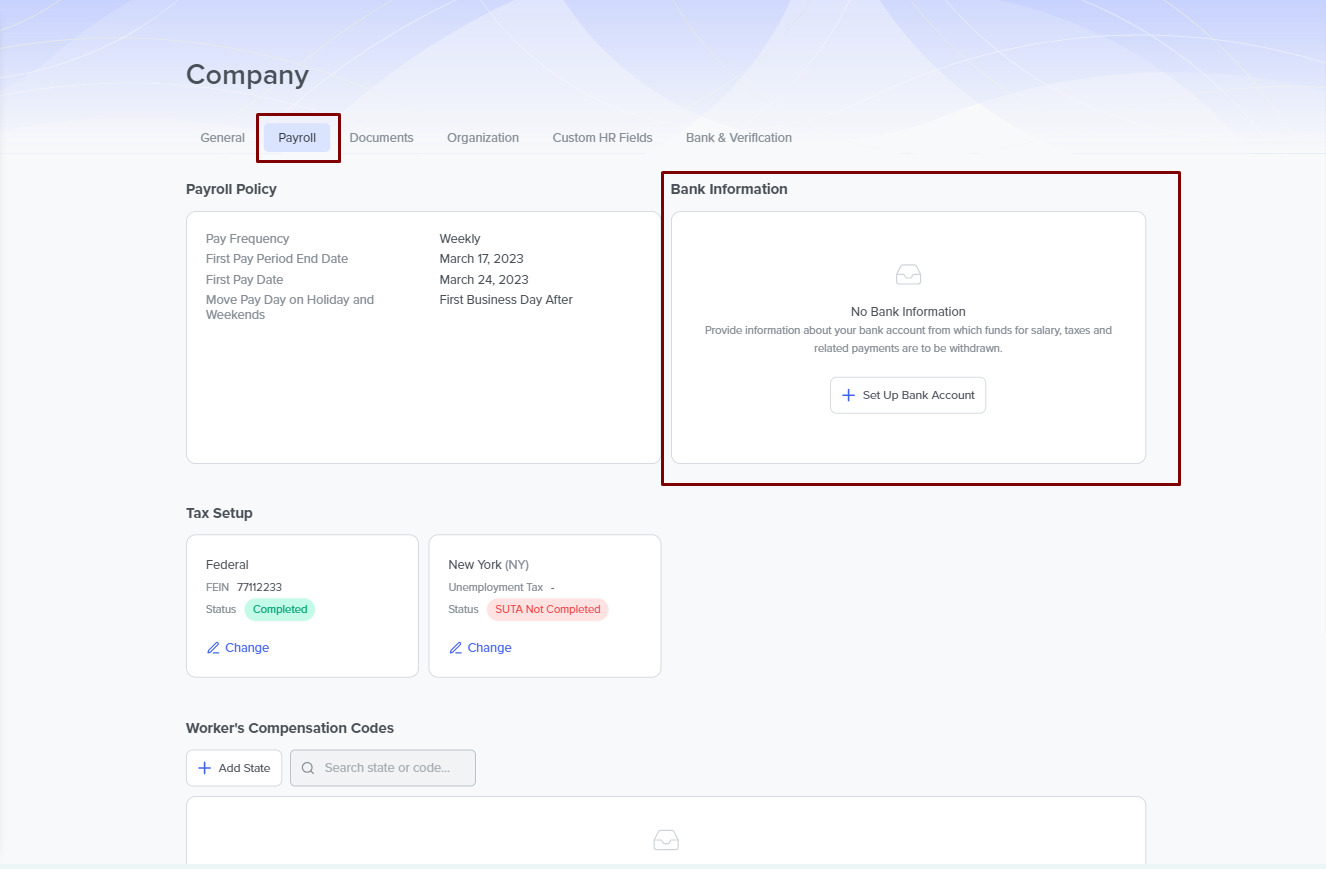Select the Payroll tab
Image resolution: width=1326 pixels, height=869 pixels.
[297, 138]
